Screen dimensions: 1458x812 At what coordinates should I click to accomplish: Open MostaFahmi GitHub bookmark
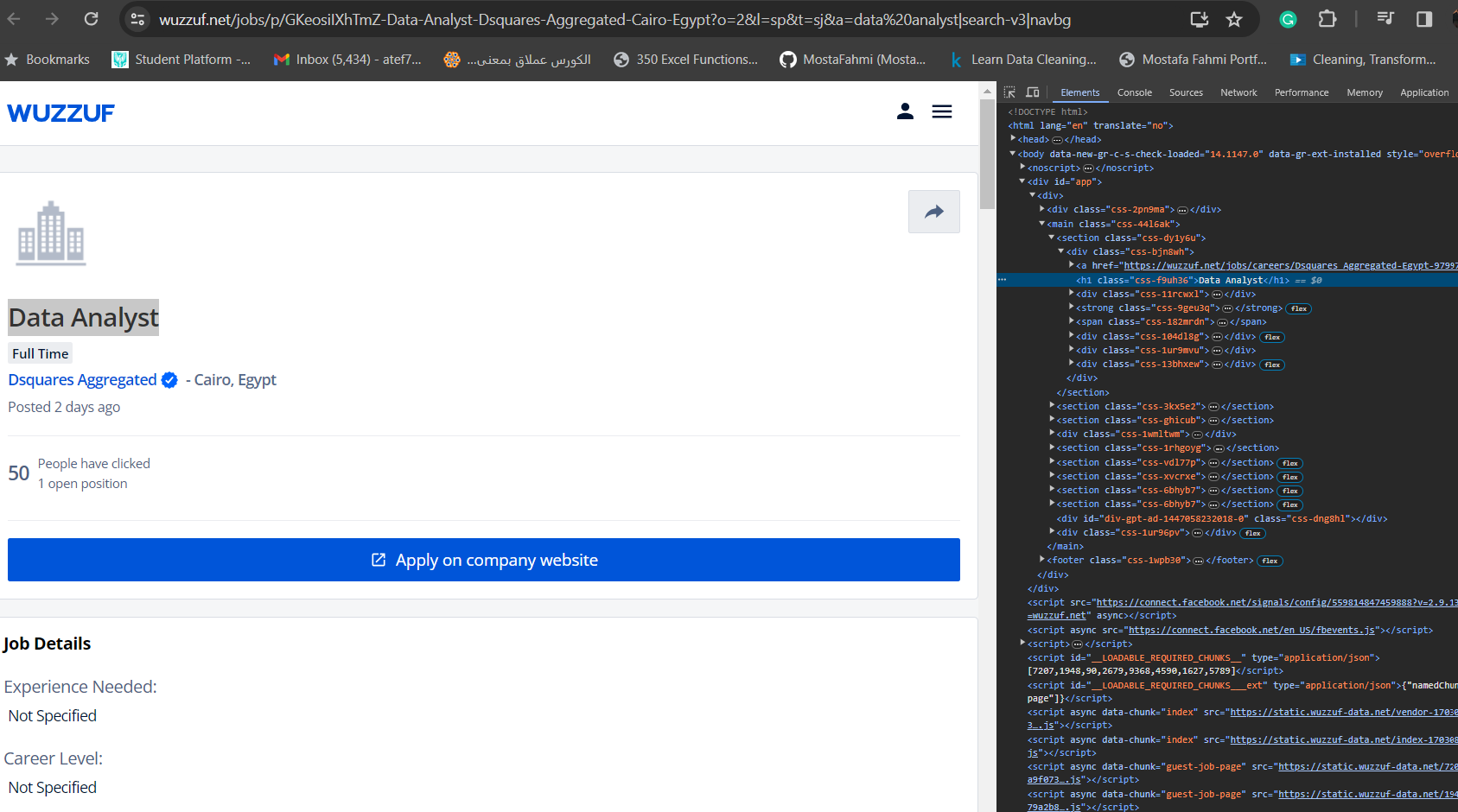[853, 60]
